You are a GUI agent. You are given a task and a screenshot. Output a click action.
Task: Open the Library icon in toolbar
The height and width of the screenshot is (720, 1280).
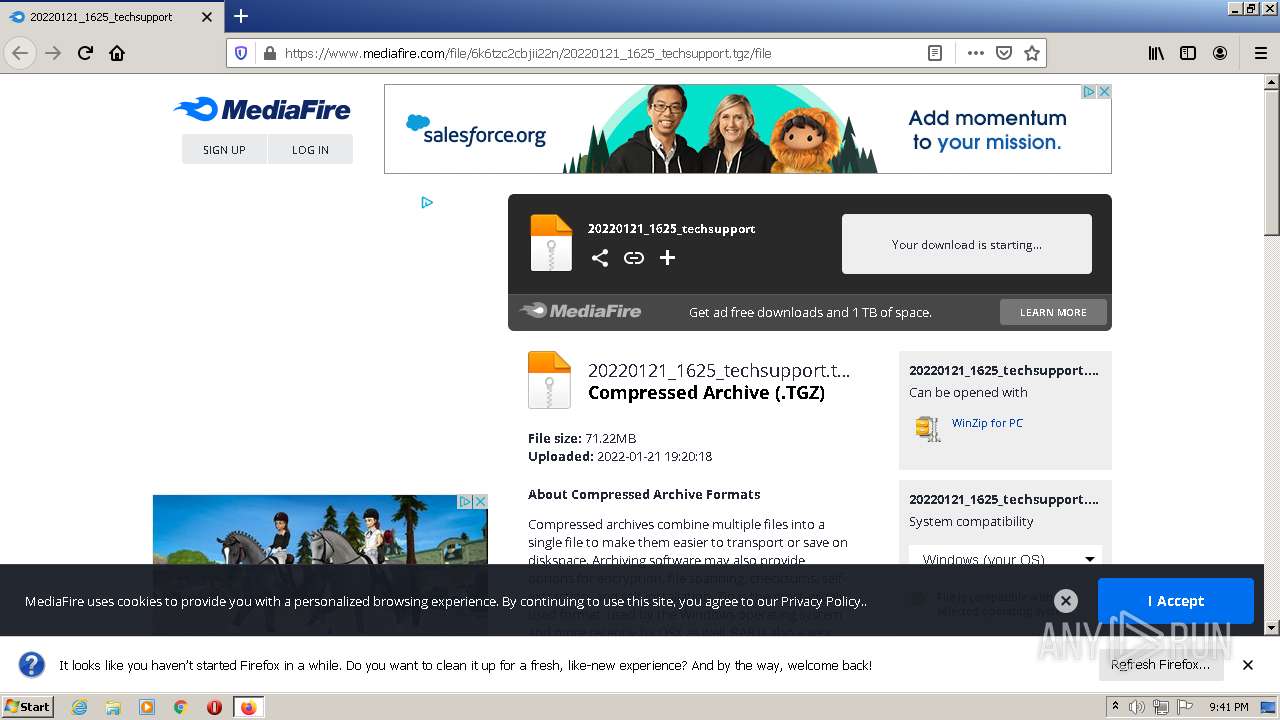(1156, 53)
